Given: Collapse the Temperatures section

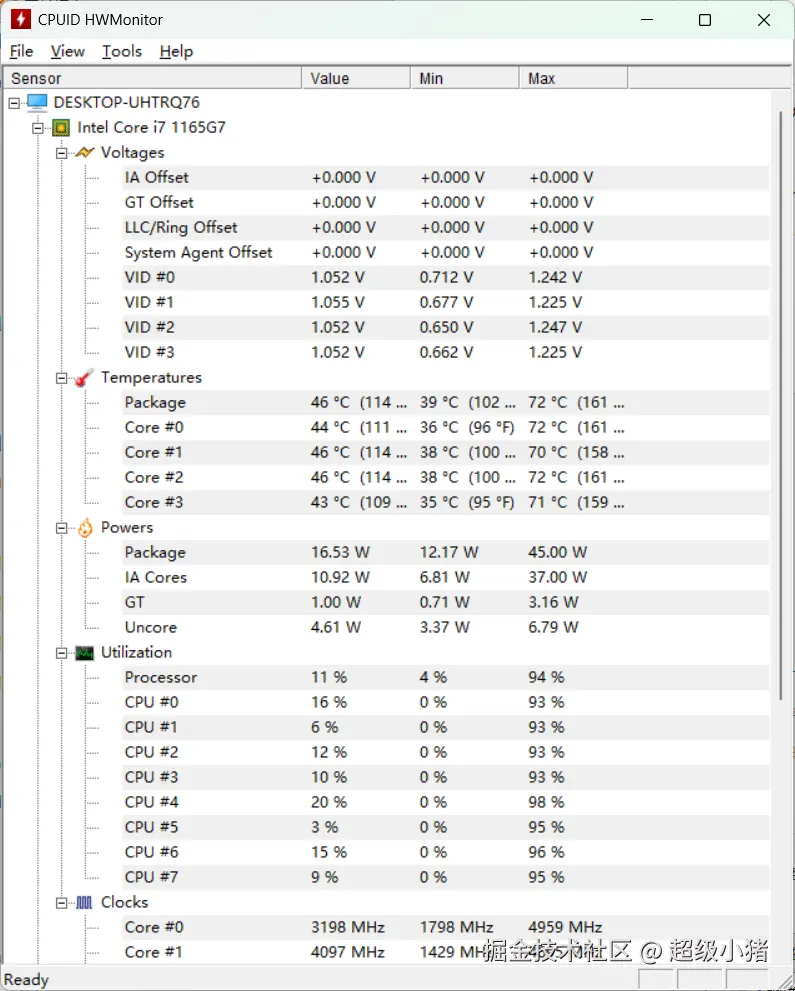Looking at the screenshot, I should 62,377.
